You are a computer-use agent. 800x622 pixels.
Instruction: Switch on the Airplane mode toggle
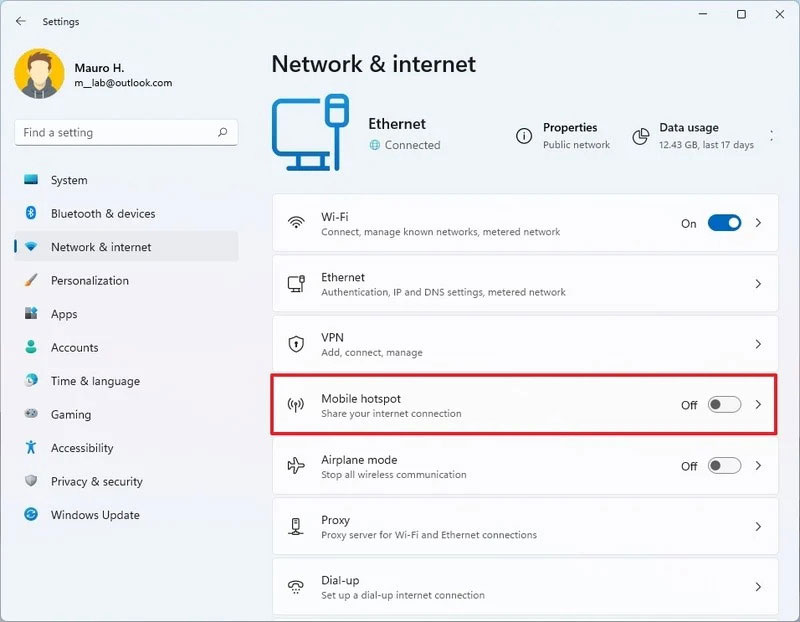[x=724, y=466]
